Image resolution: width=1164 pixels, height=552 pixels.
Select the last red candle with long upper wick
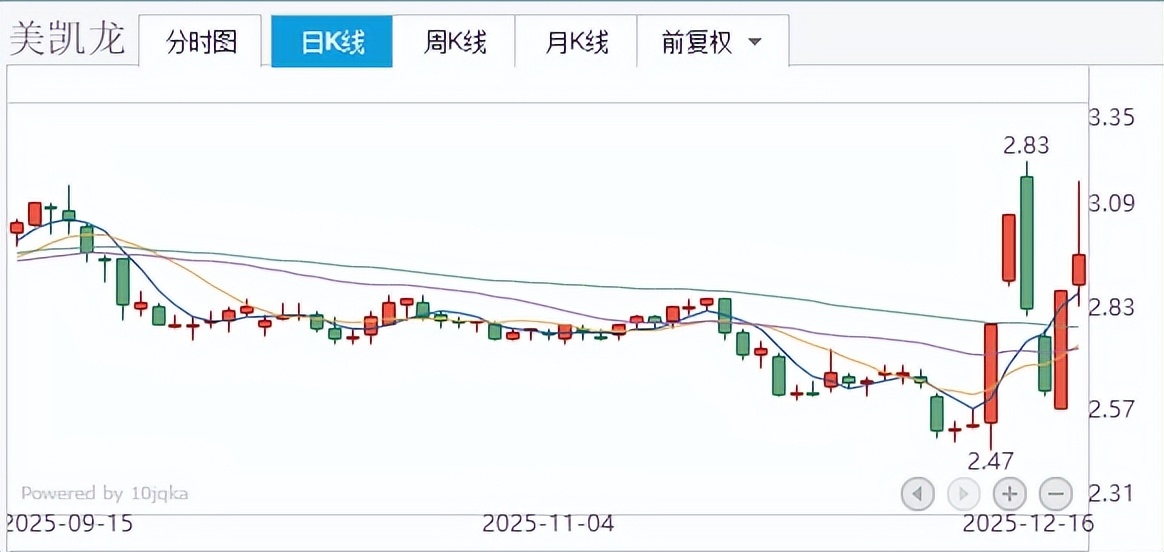(x=1079, y=268)
